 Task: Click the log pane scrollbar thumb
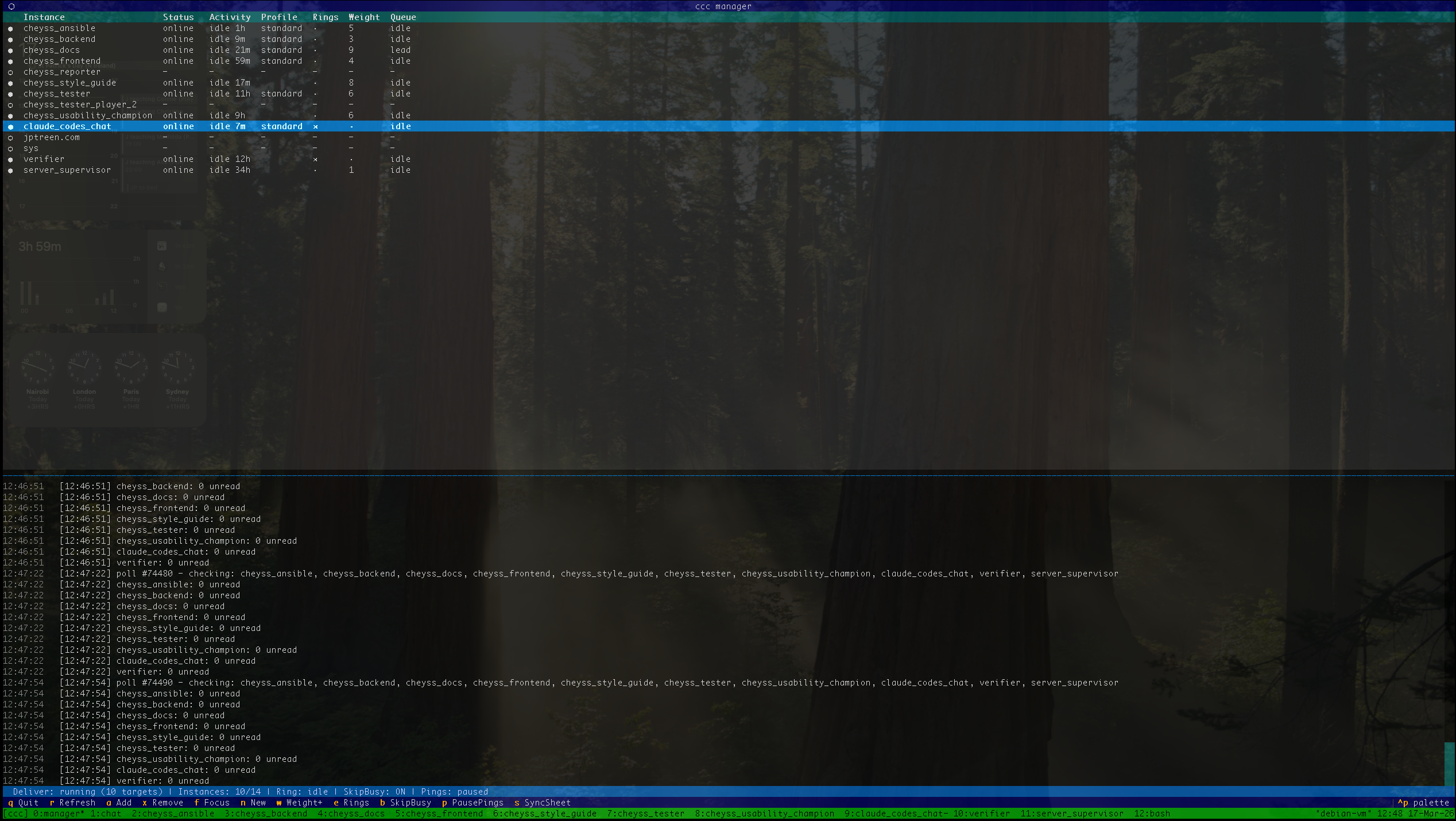pos(1450,764)
